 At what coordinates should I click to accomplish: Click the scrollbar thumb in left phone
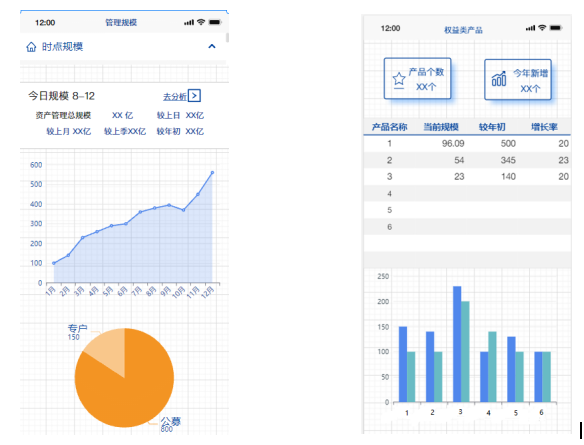[227, 37]
